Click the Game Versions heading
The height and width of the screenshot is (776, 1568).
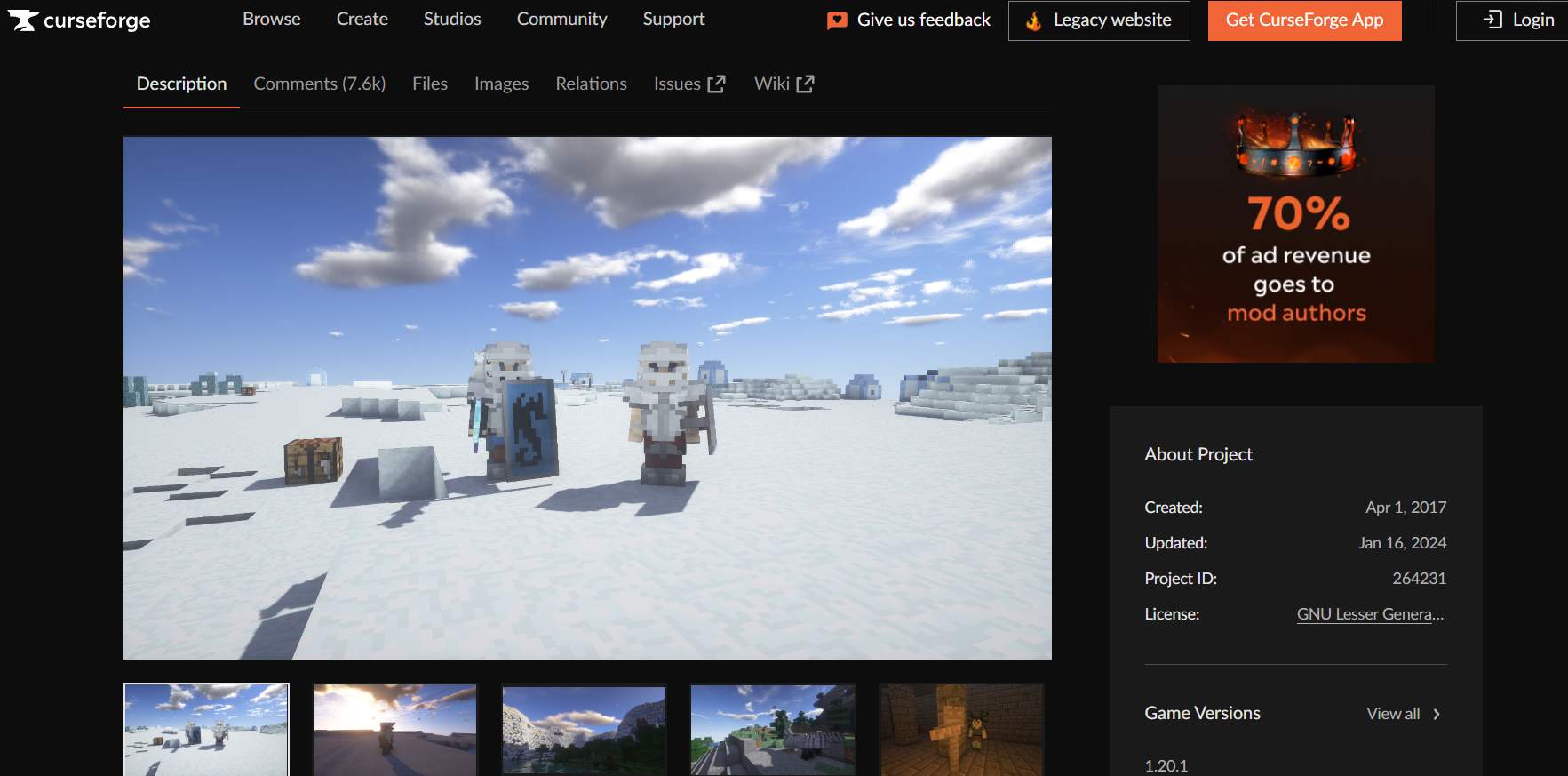[1202, 713]
